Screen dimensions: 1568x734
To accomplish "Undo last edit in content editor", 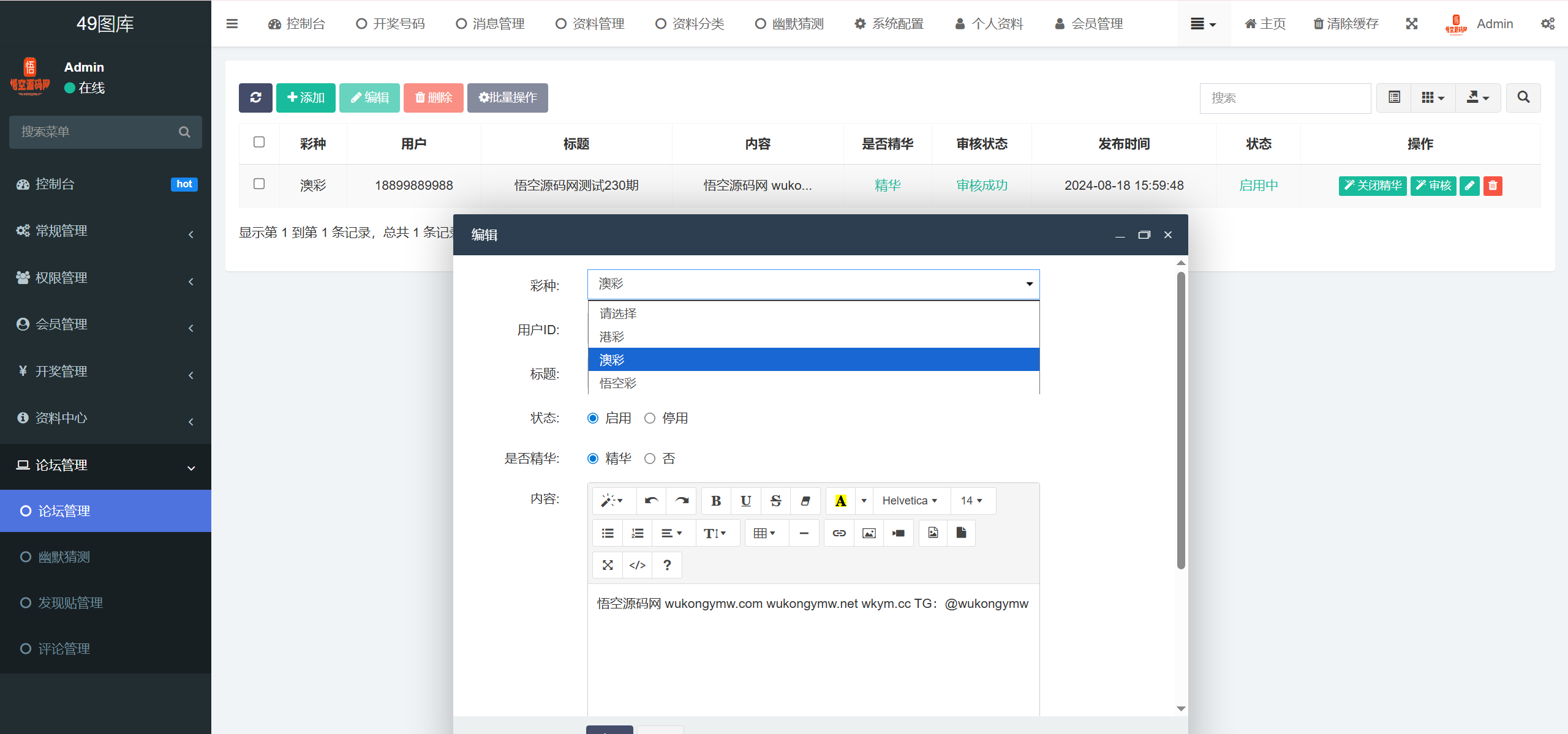I will (x=651, y=501).
